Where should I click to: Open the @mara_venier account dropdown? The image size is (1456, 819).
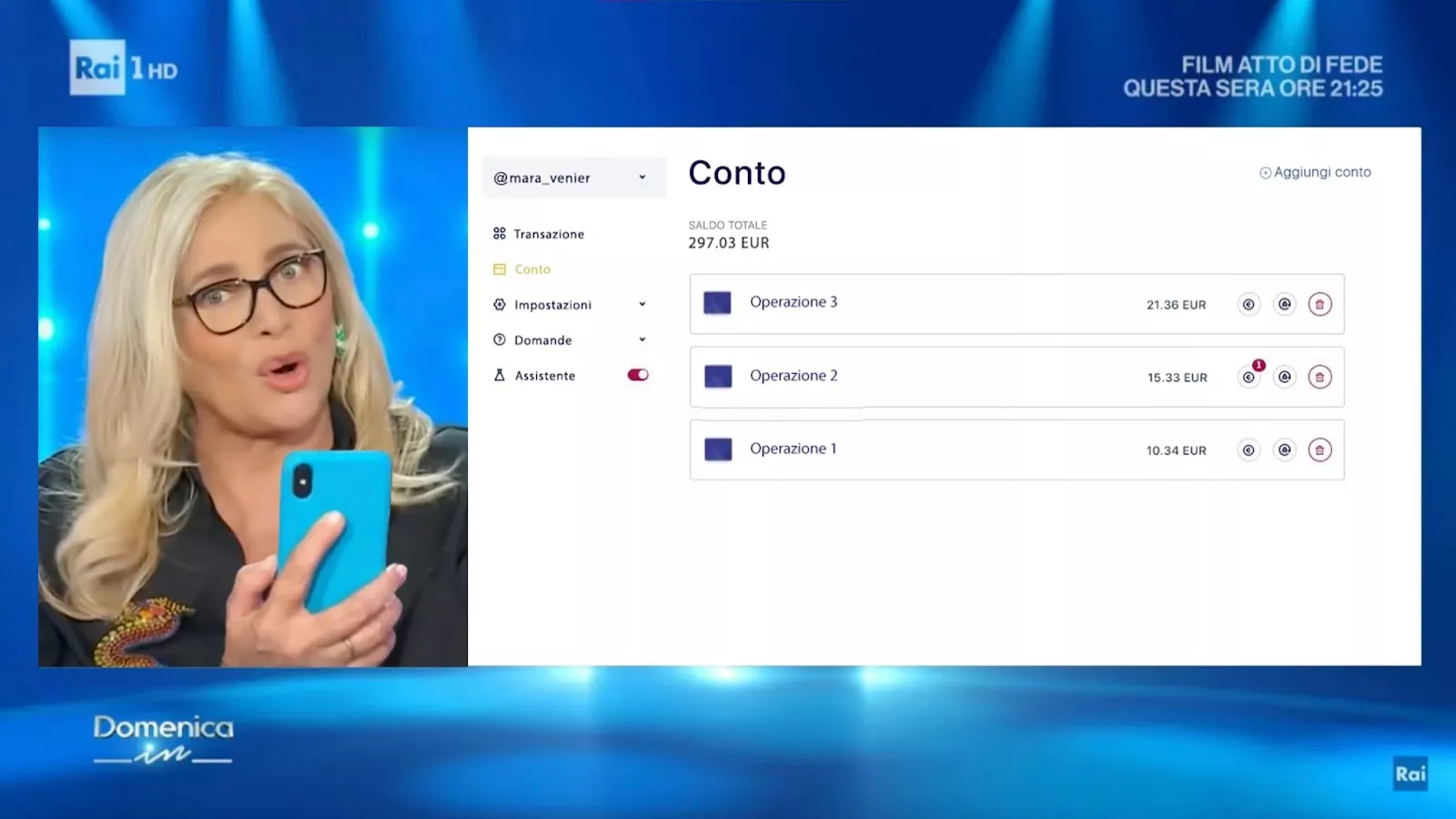point(574,177)
